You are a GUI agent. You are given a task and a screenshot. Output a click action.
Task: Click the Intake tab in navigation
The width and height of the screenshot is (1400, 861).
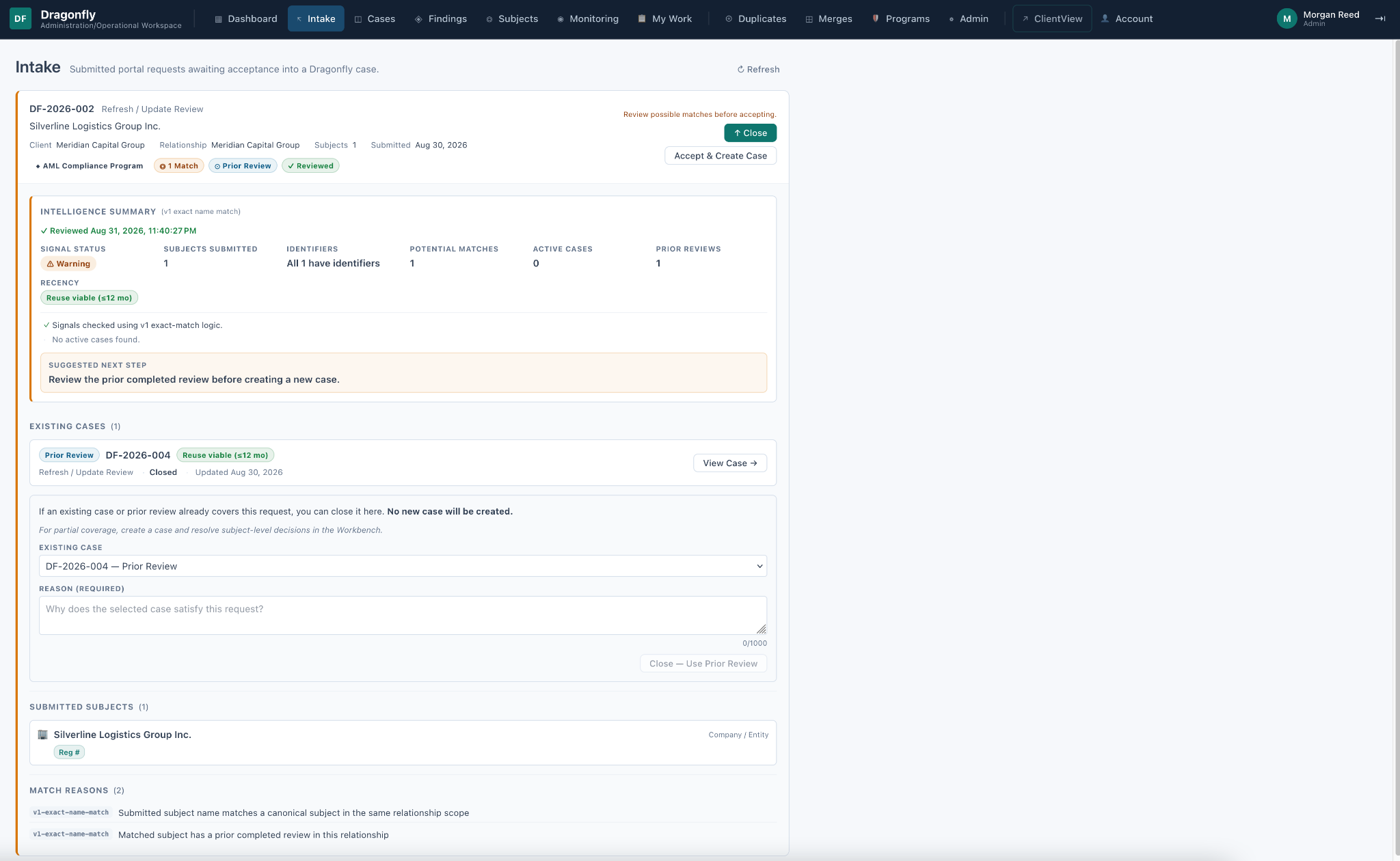tap(316, 19)
